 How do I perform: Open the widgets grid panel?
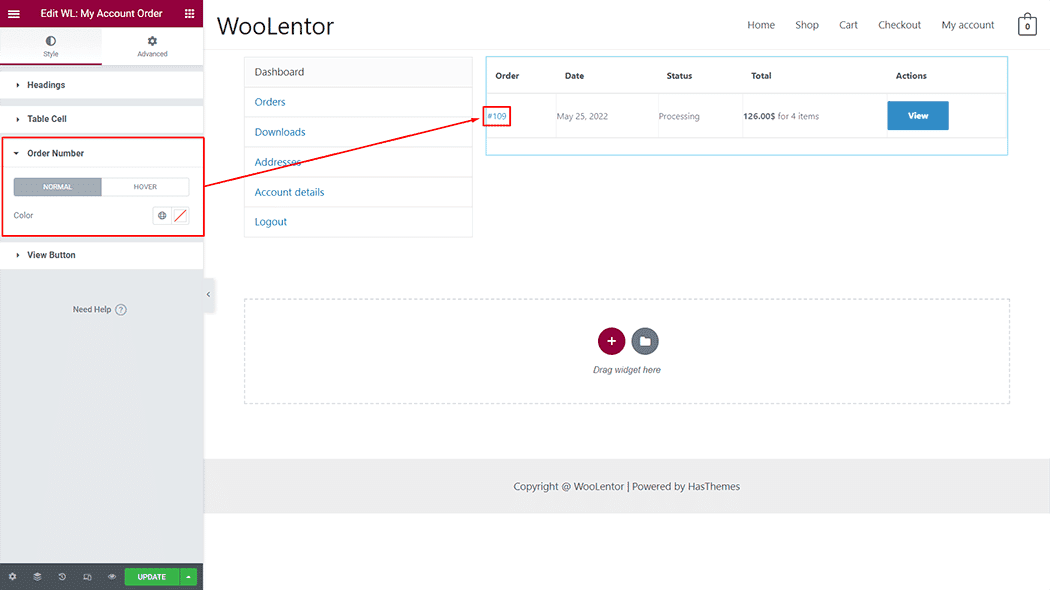click(x=189, y=14)
